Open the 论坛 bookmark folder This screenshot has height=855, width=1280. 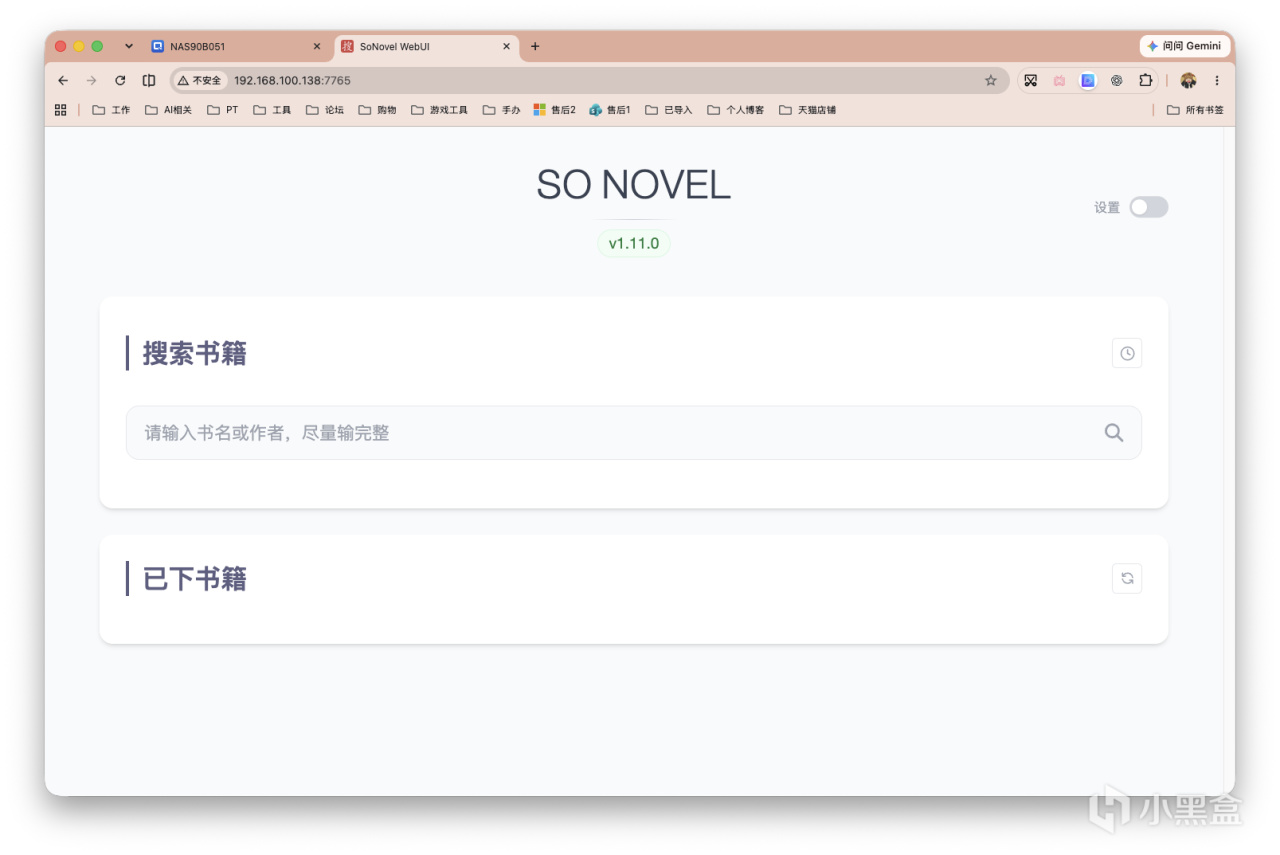pos(325,110)
